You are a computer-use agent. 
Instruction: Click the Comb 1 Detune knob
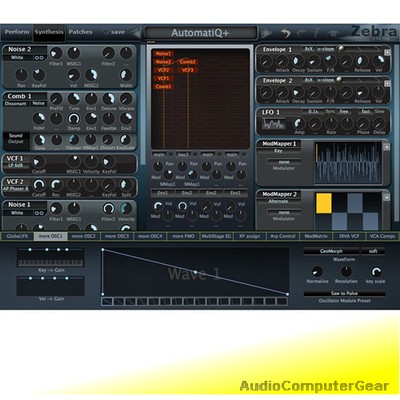[x=108, y=99]
